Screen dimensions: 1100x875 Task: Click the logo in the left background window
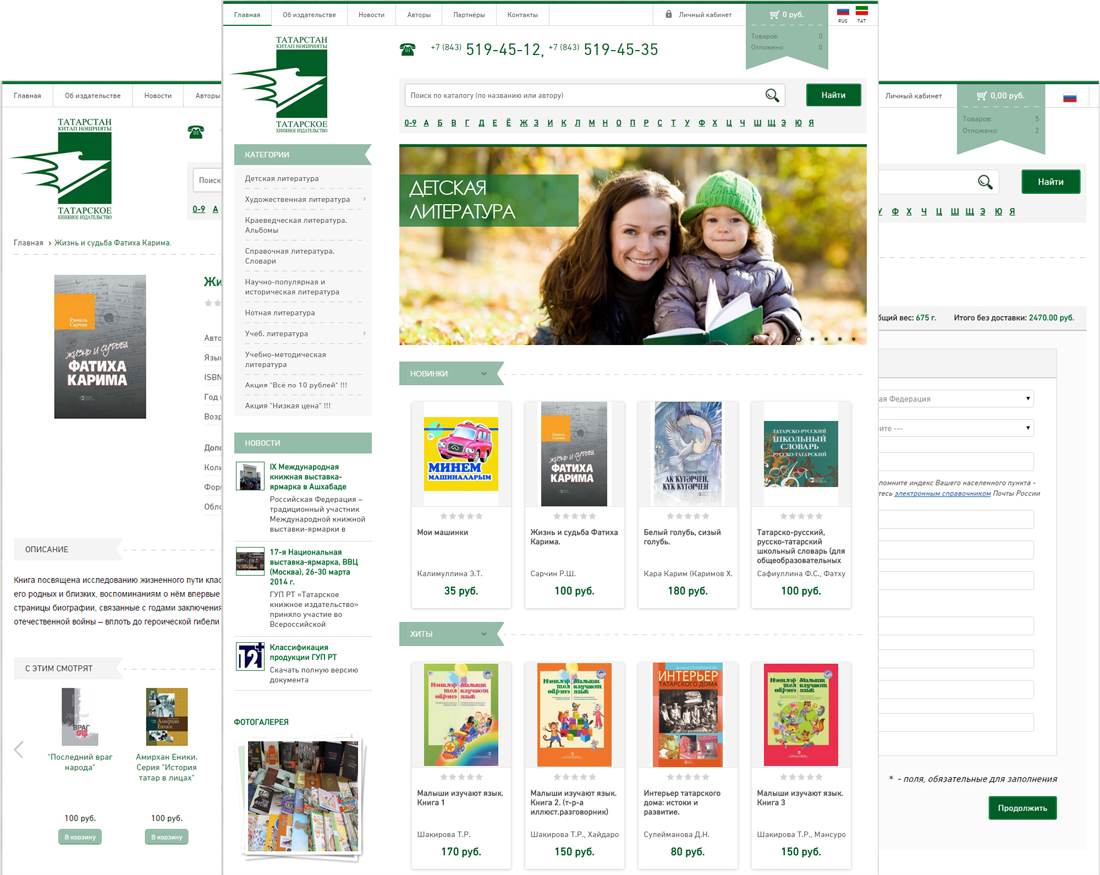pos(62,168)
